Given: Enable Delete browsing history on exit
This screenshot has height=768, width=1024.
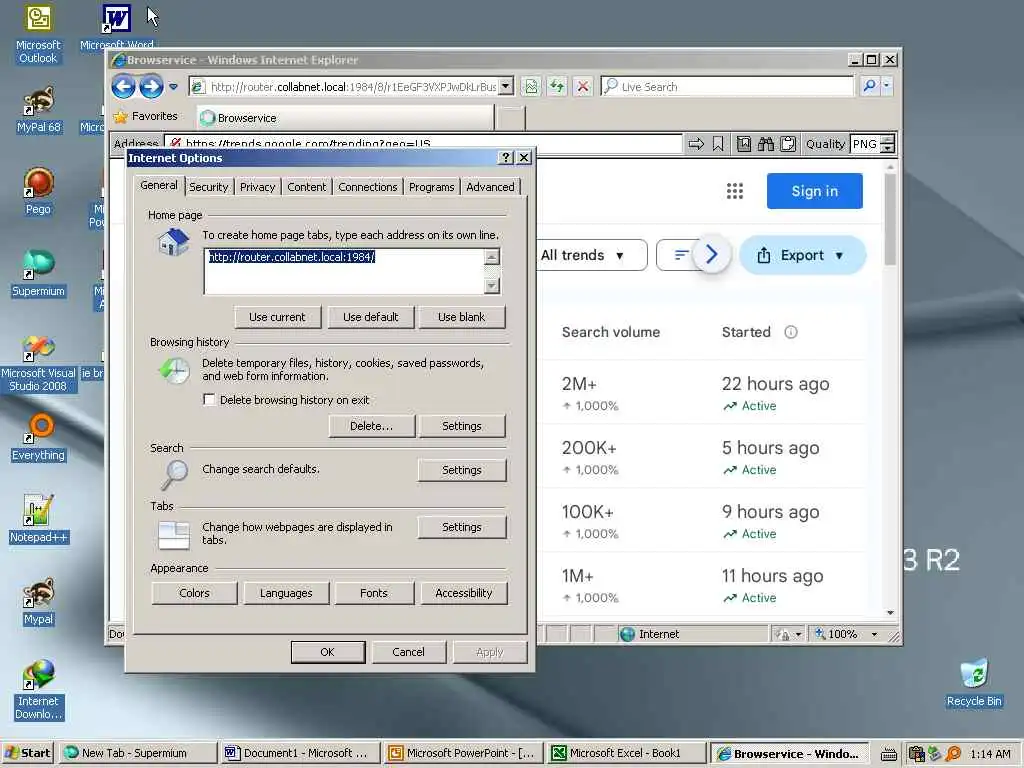Looking at the screenshot, I should pyautogui.click(x=209, y=400).
